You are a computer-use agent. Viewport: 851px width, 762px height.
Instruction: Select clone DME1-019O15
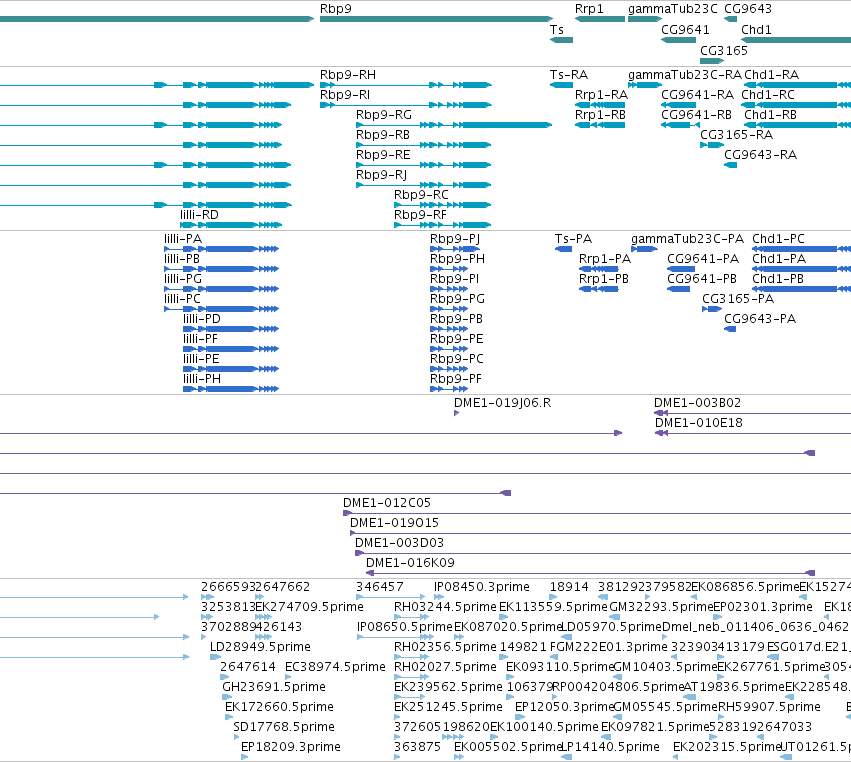click(394, 523)
